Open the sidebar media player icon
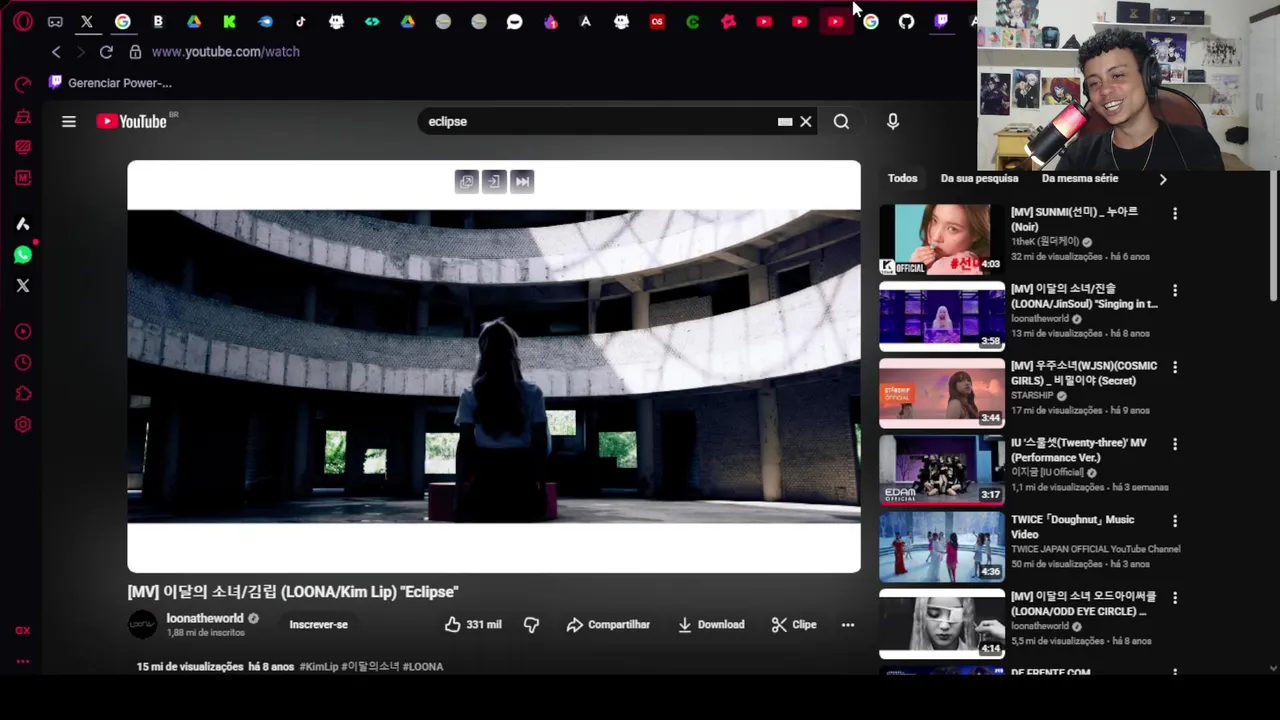The image size is (1280, 720). pos(23,332)
